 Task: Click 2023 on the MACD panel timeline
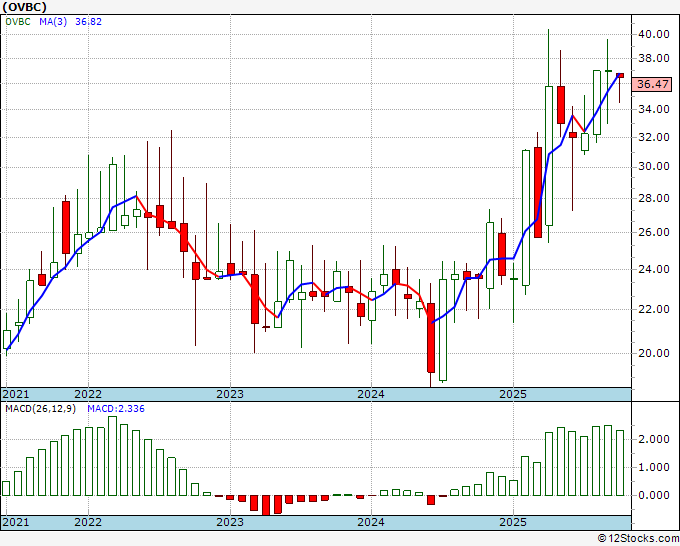click(x=230, y=522)
